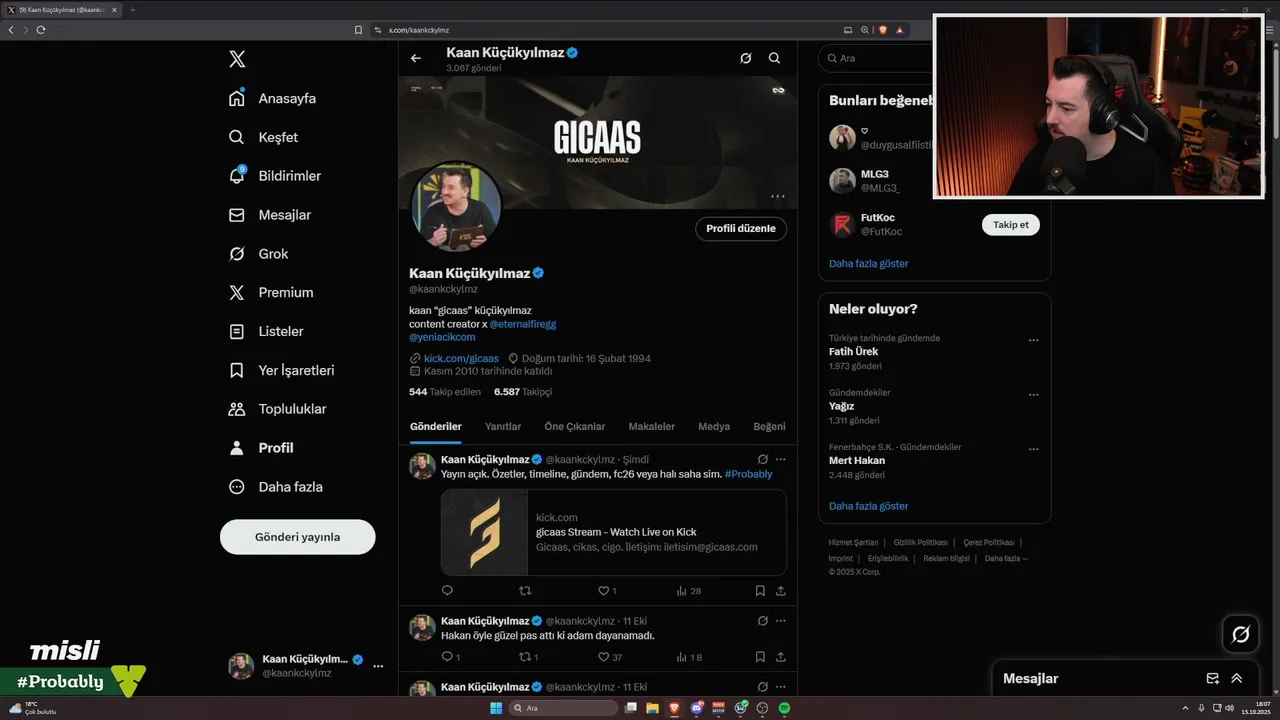Open Grok from the sidebar menu

click(258, 254)
